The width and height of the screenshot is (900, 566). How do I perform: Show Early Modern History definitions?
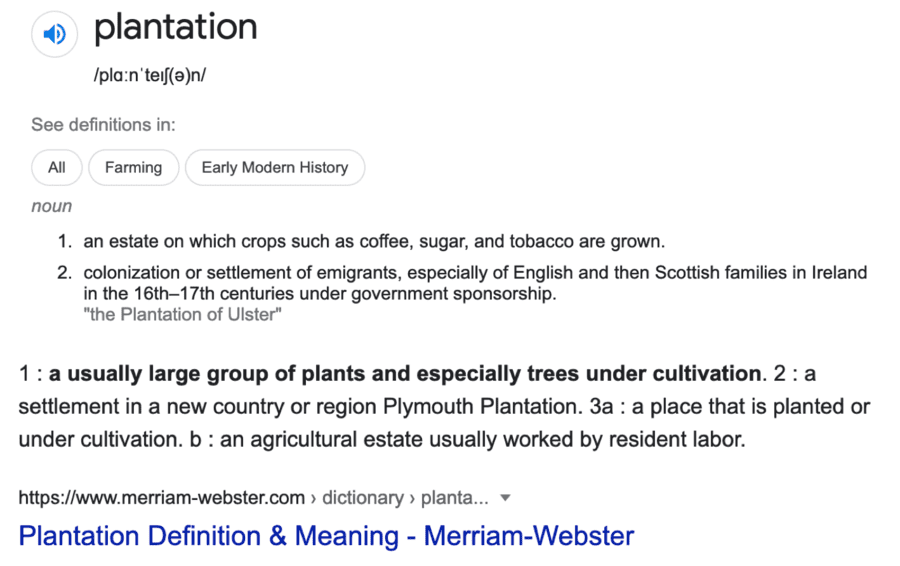pyautogui.click(x=274, y=168)
